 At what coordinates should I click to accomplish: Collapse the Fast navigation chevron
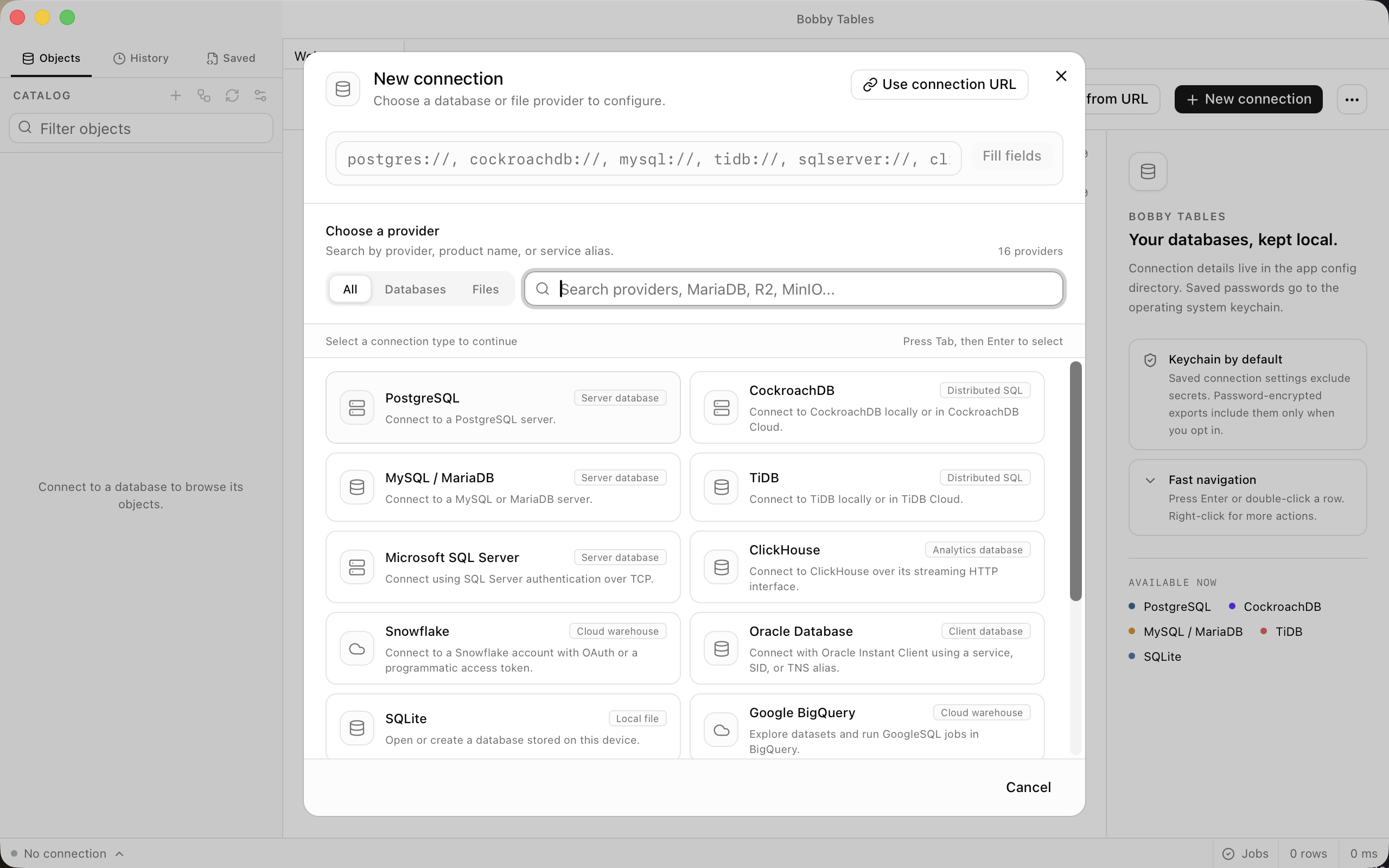(1150, 481)
